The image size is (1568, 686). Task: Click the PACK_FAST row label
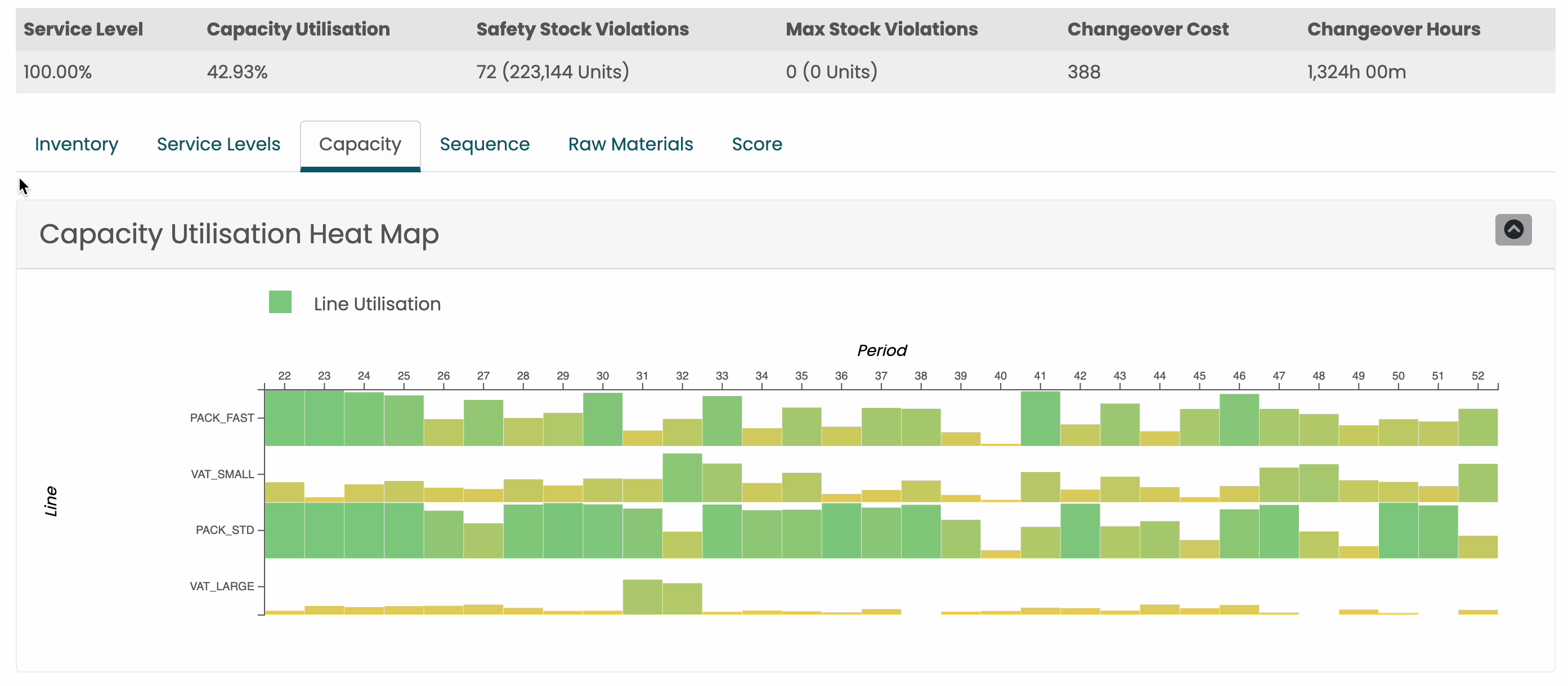click(x=223, y=418)
